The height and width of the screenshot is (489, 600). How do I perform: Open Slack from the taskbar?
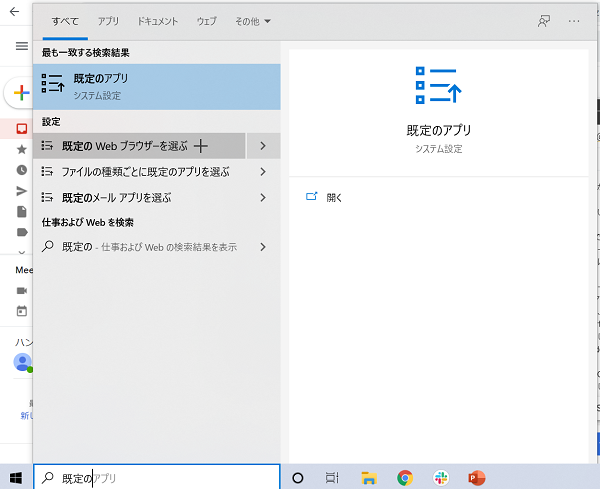440,478
